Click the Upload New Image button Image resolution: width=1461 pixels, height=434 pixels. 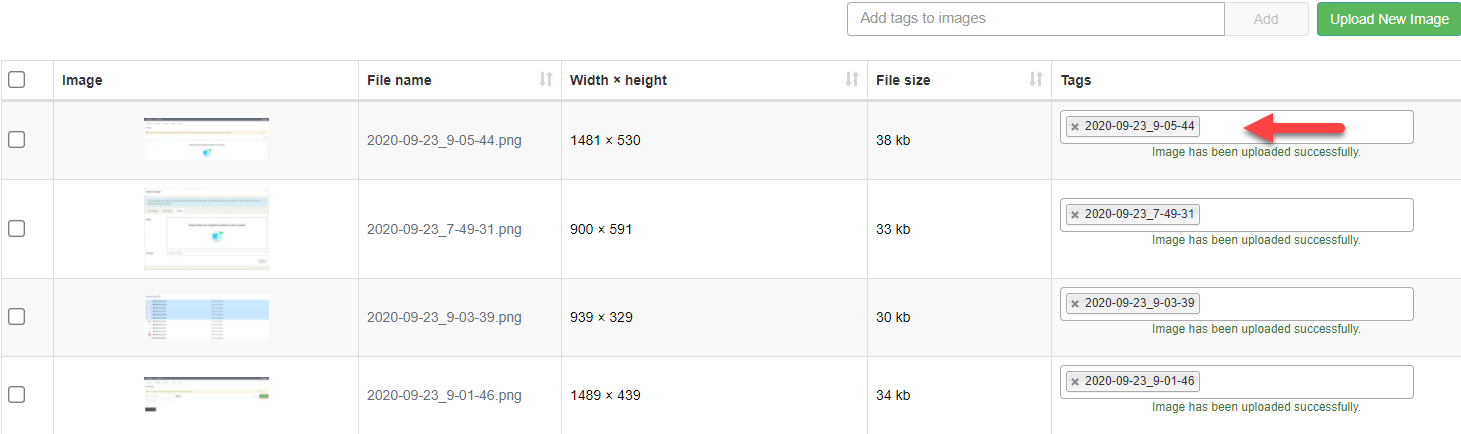tap(1389, 19)
